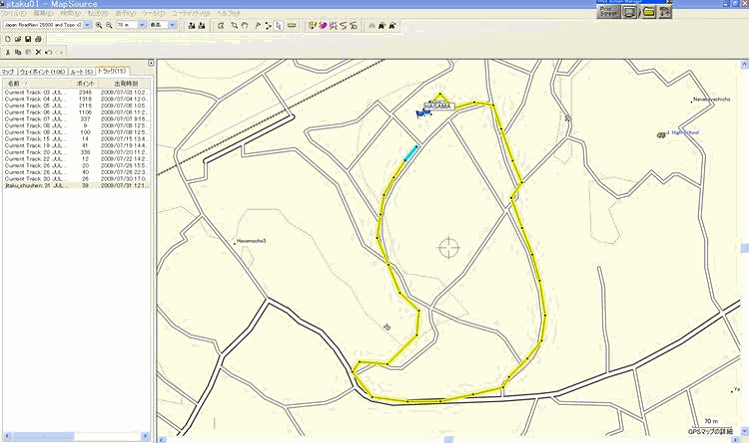Select track Current Track: 06 JUL

pyautogui.click(x=76, y=112)
